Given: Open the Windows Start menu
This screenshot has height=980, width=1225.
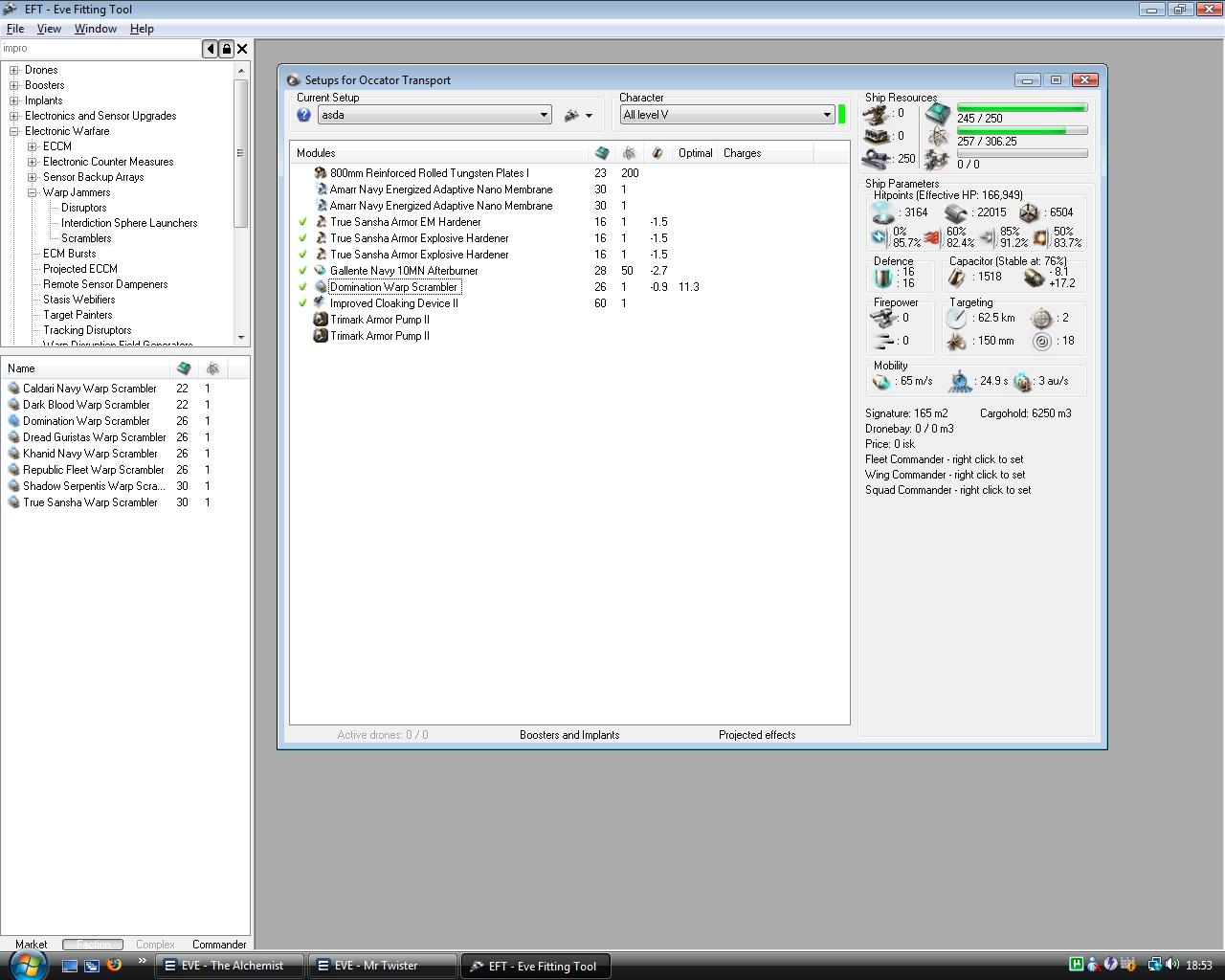Looking at the screenshot, I should (x=26, y=964).
